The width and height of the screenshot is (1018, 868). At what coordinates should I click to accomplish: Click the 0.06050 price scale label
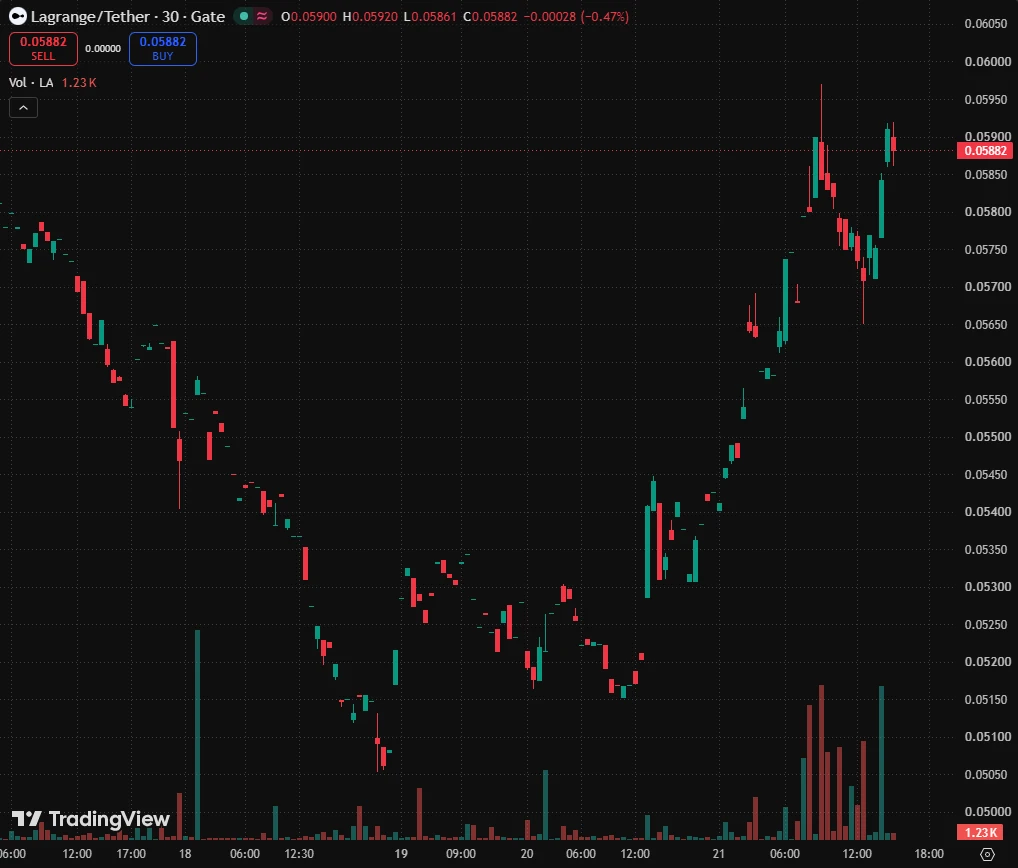[x=987, y=24]
